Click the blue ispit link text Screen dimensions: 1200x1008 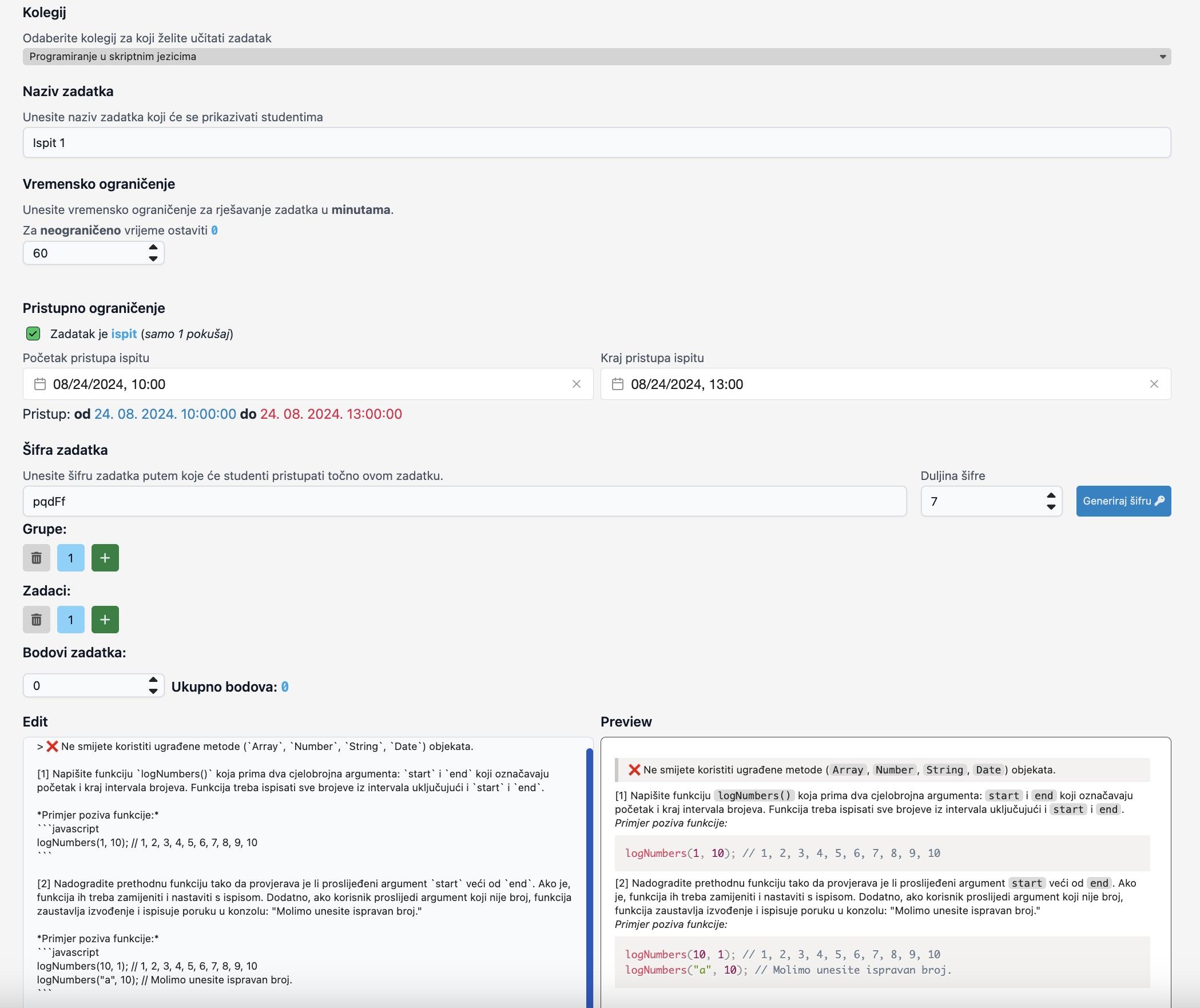coord(124,334)
